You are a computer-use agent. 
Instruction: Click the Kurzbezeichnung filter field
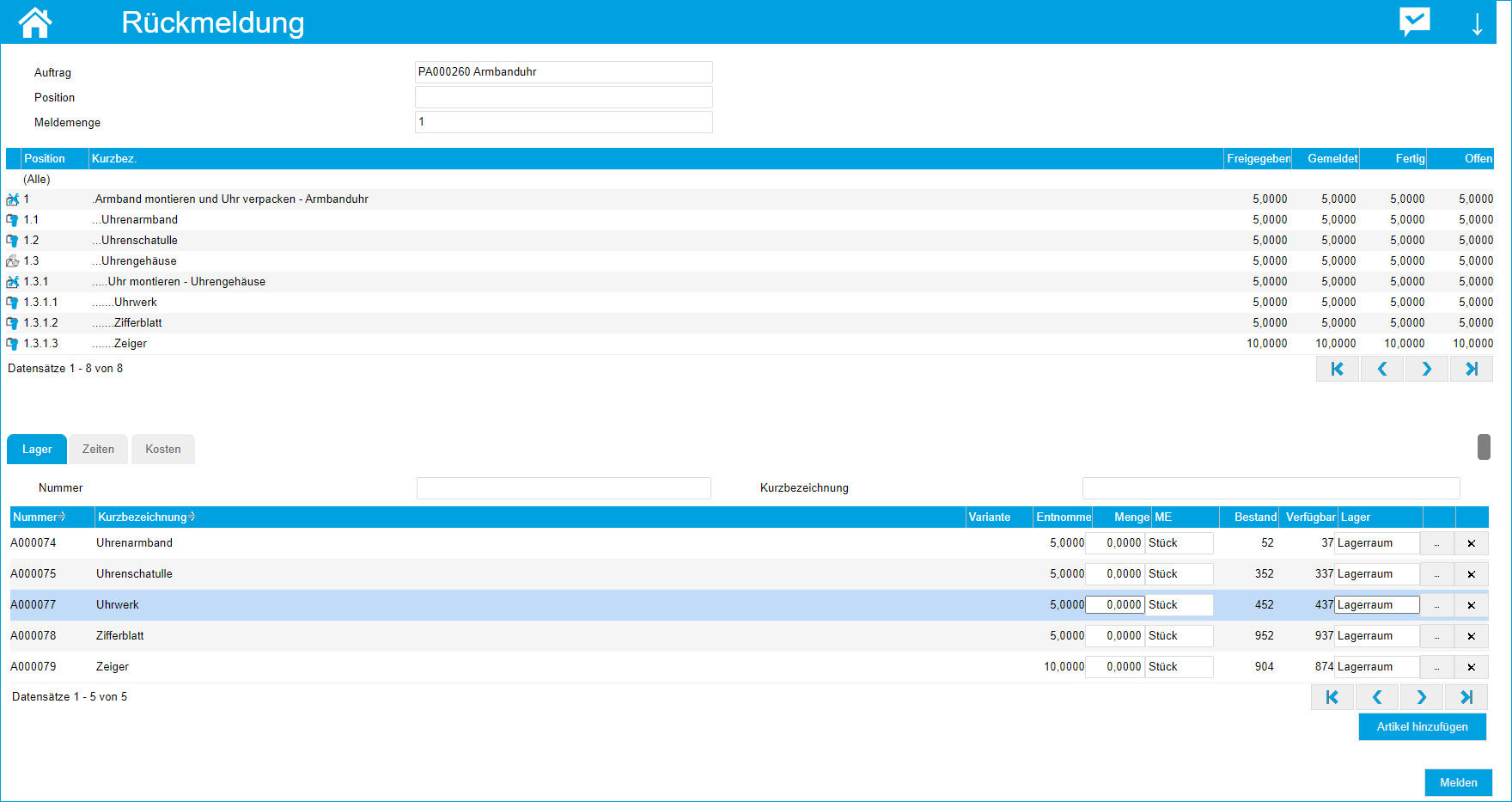1271,488
